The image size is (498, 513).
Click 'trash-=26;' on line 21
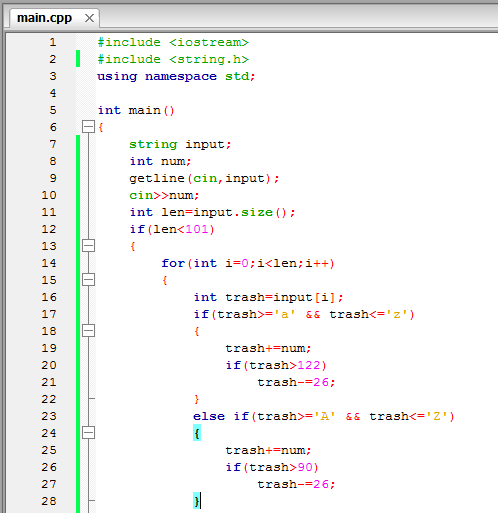[x=296, y=383]
